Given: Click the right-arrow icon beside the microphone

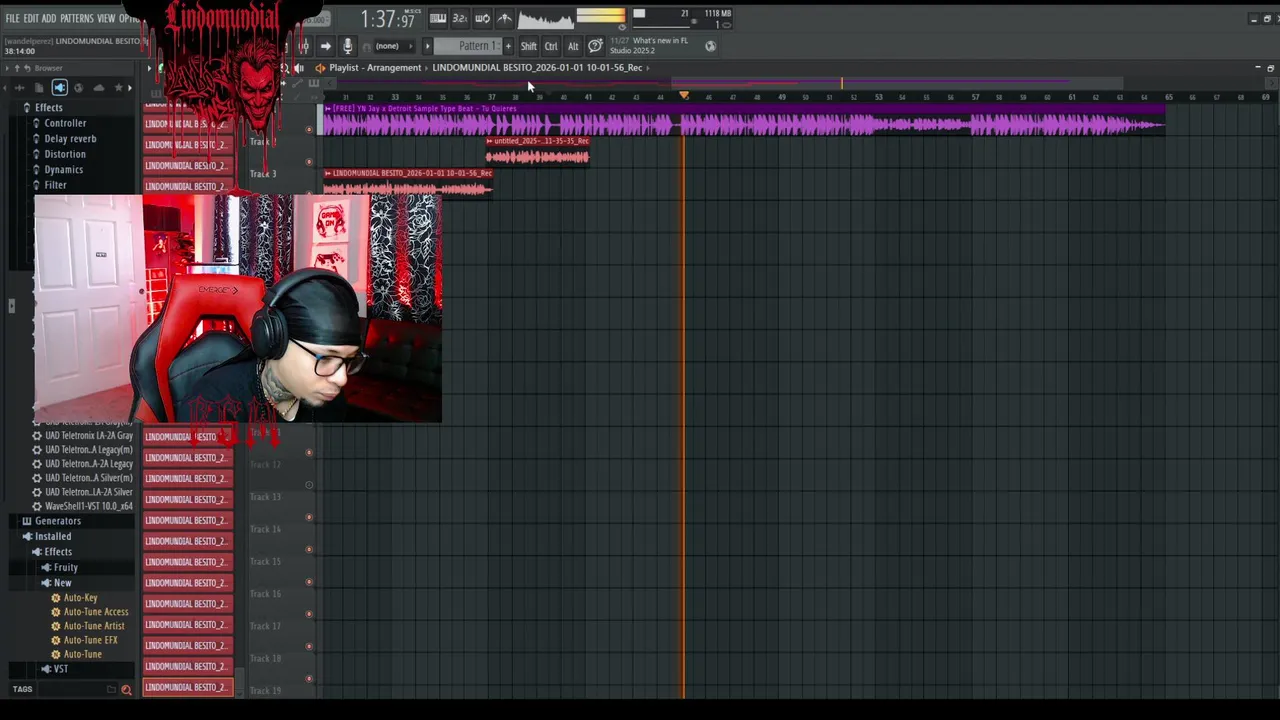Looking at the screenshot, I should 325,46.
